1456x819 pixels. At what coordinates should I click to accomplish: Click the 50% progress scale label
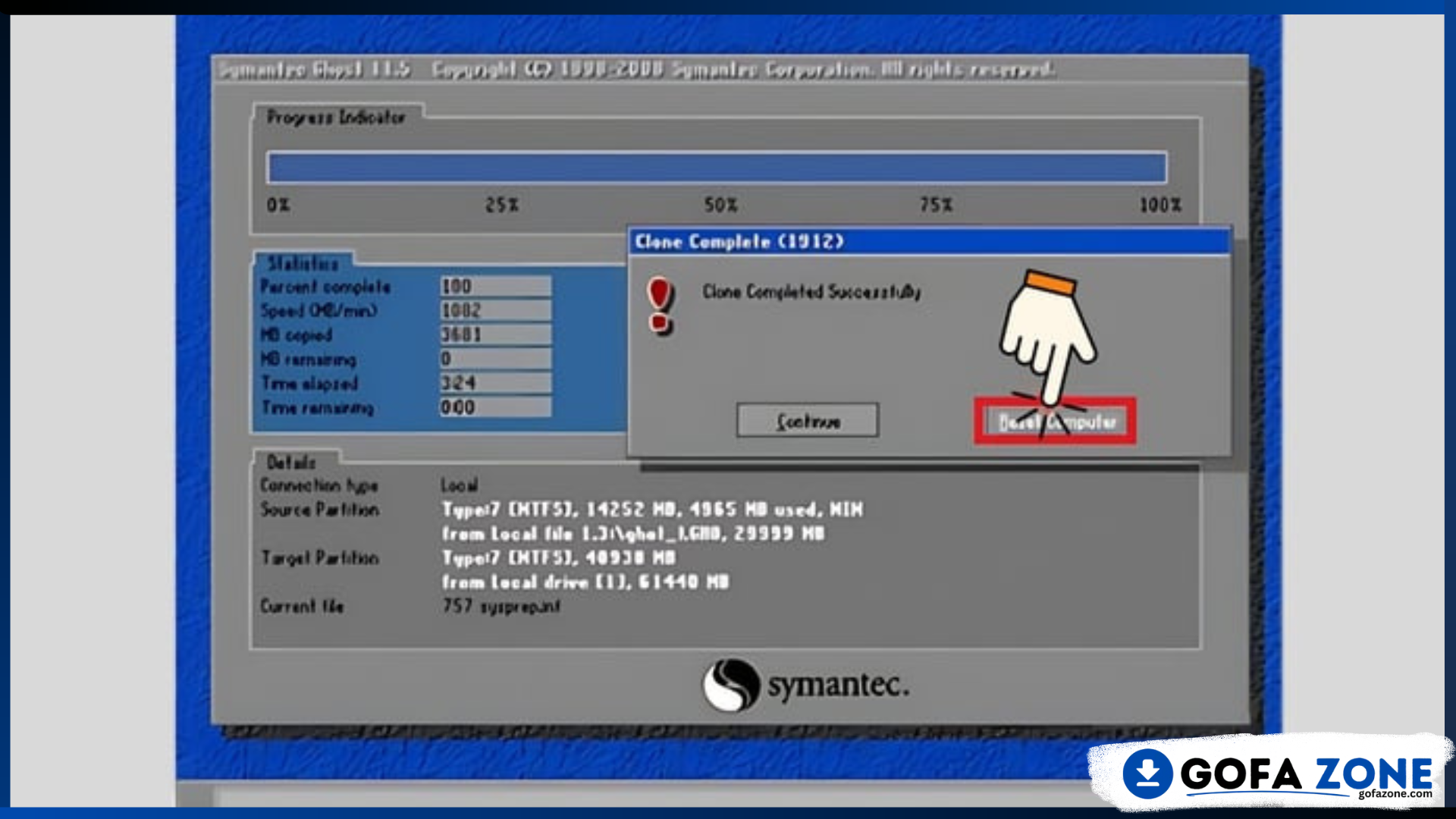point(720,206)
